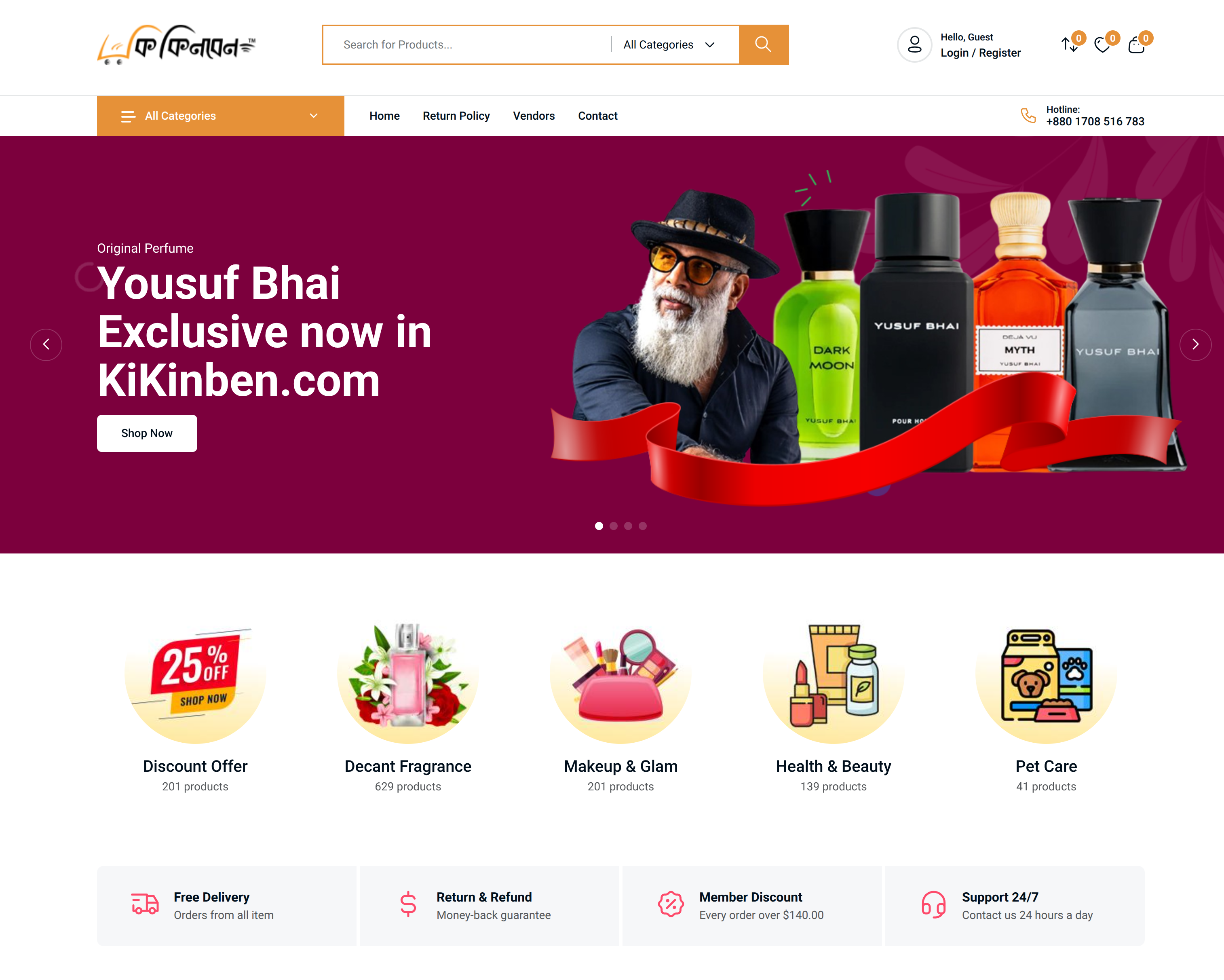Select the second carousel dot
1224x980 pixels.
coord(613,526)
